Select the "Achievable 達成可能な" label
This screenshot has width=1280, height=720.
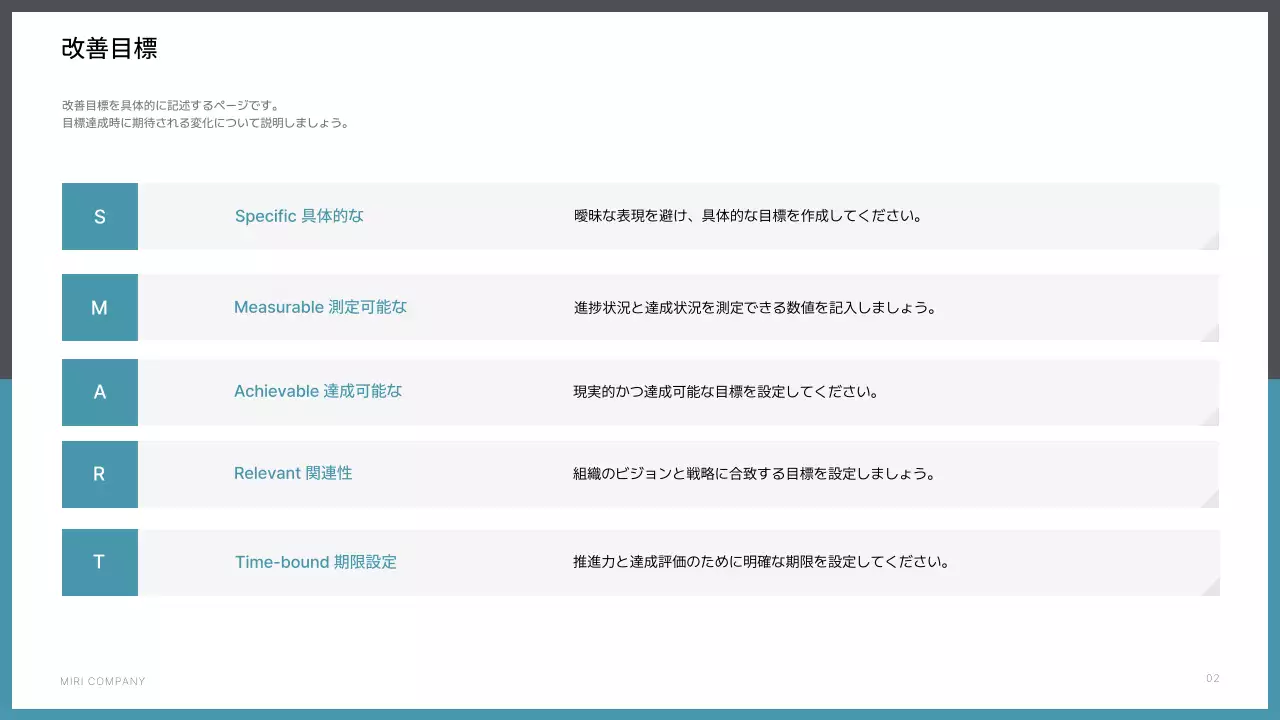pyautogui.click(x=317, y=391)
